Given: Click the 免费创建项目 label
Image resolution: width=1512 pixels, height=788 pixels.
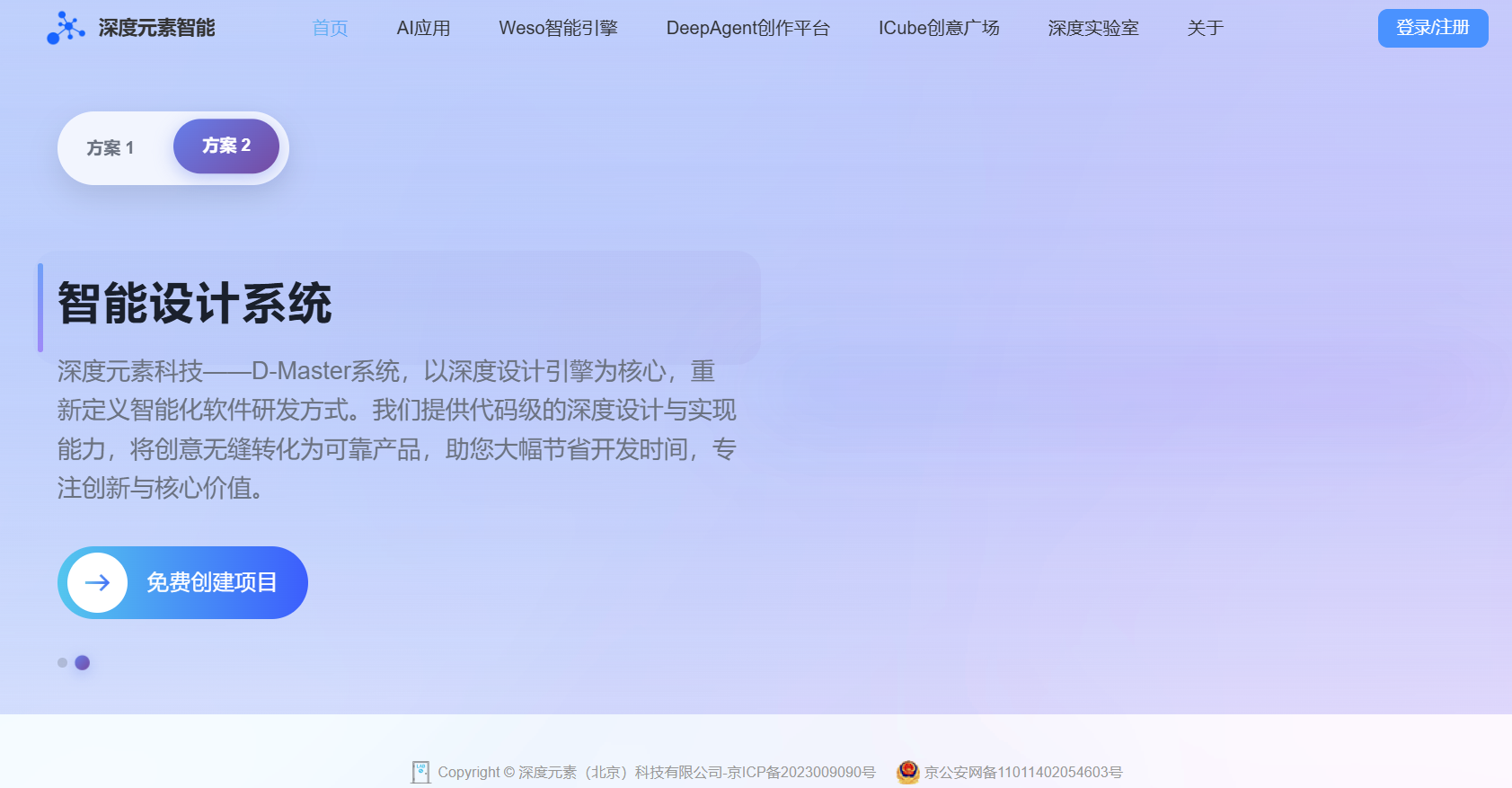Looking at the screenshot, I should [212, 583].
